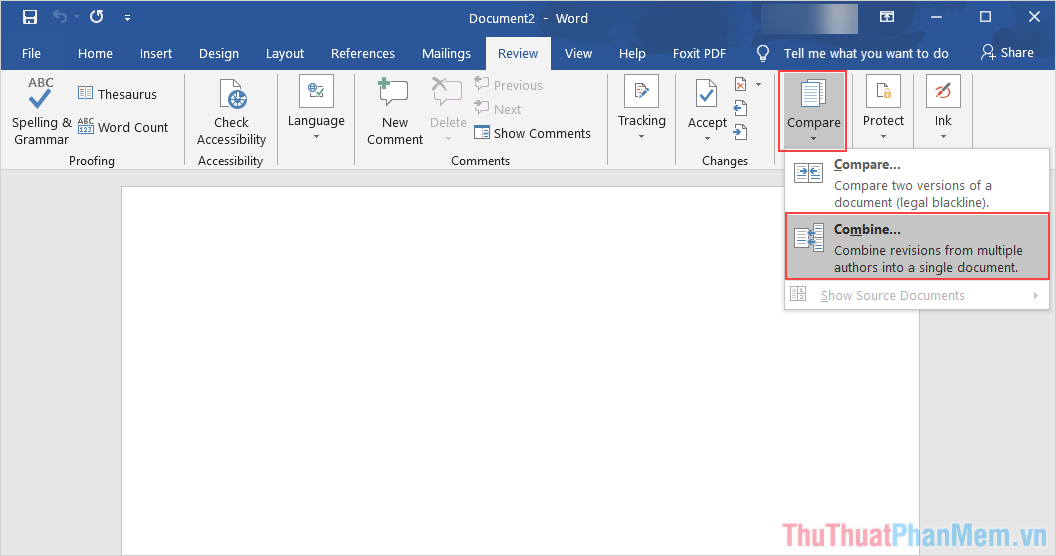Click the Share button

[1007, 53]
